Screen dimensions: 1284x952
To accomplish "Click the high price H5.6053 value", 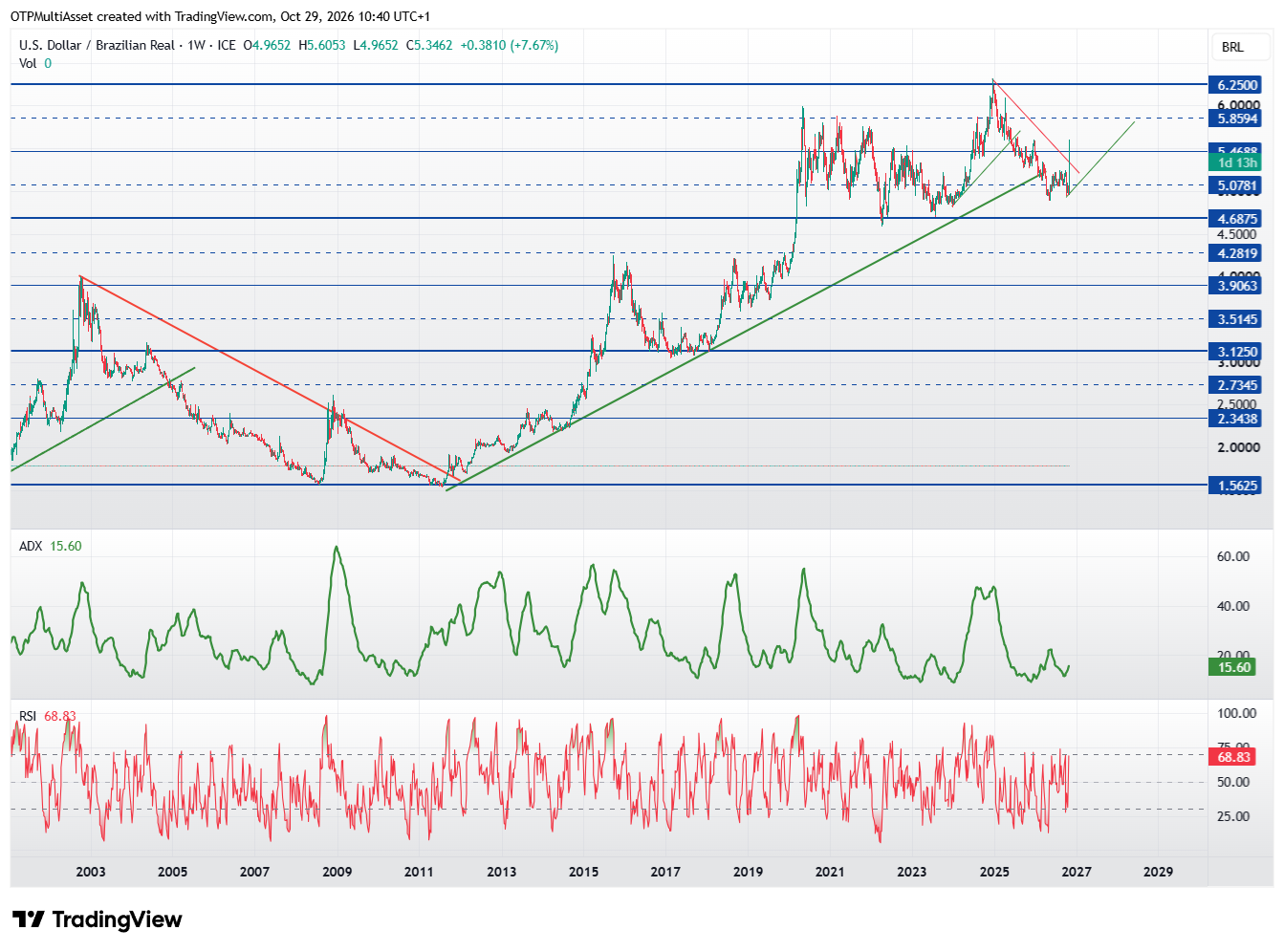I will tap(322, 45).
